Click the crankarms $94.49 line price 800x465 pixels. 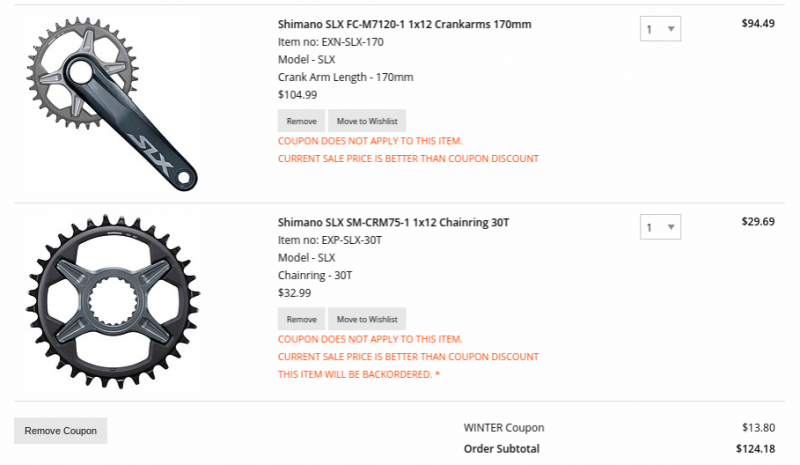(757, 24)
